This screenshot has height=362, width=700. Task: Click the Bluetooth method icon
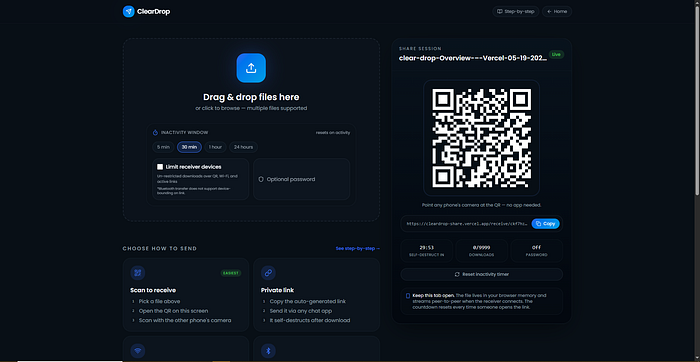click(268, 351)
